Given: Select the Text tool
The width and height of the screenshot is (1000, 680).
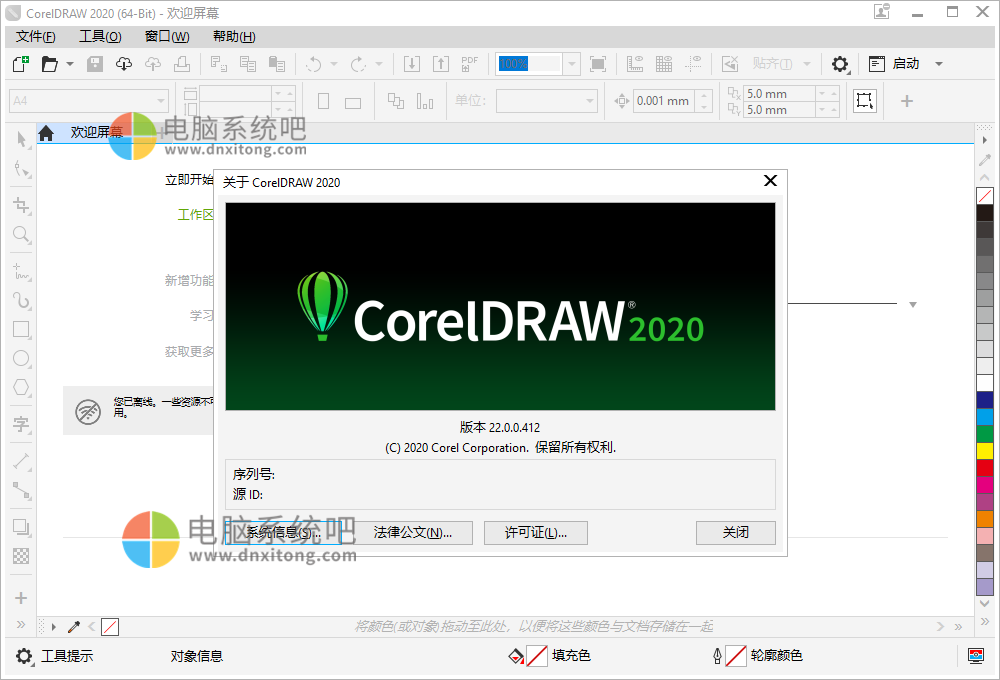Looking at the screenshot, I should (x=22, y=424).
